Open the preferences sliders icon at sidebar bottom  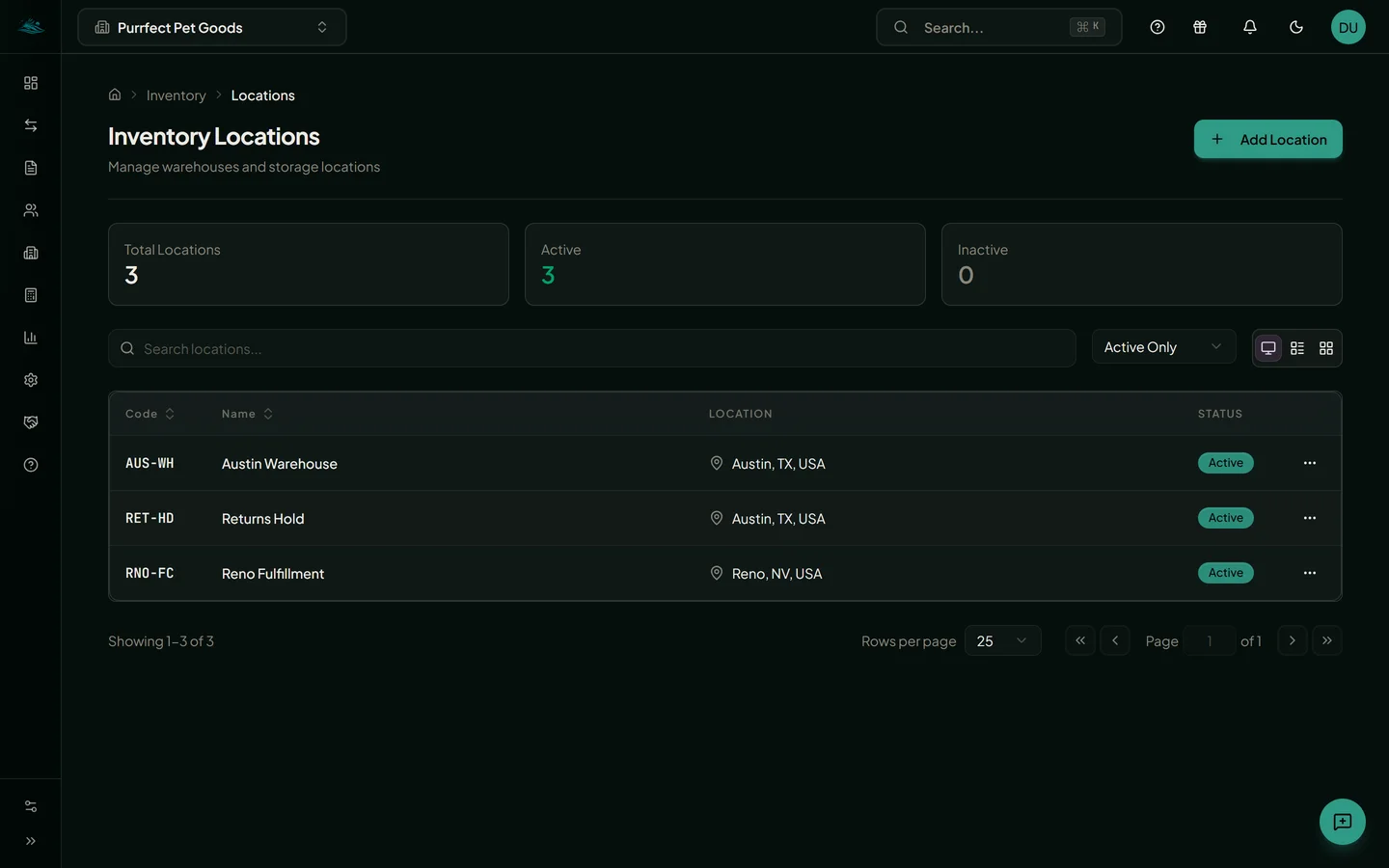[31, 806]
